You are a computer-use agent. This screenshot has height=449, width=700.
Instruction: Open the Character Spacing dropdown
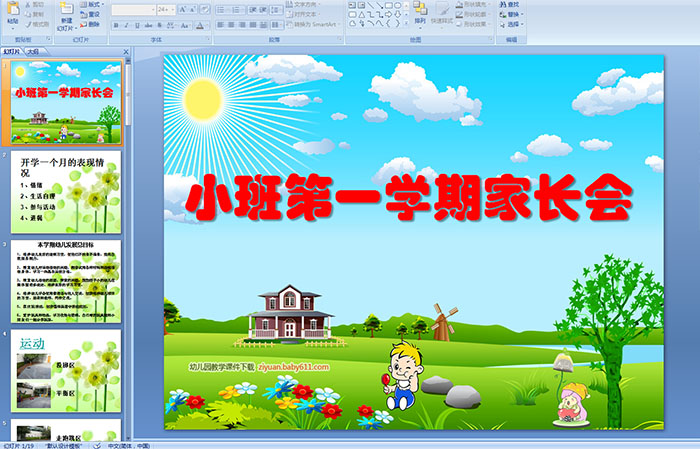point(171,25)
